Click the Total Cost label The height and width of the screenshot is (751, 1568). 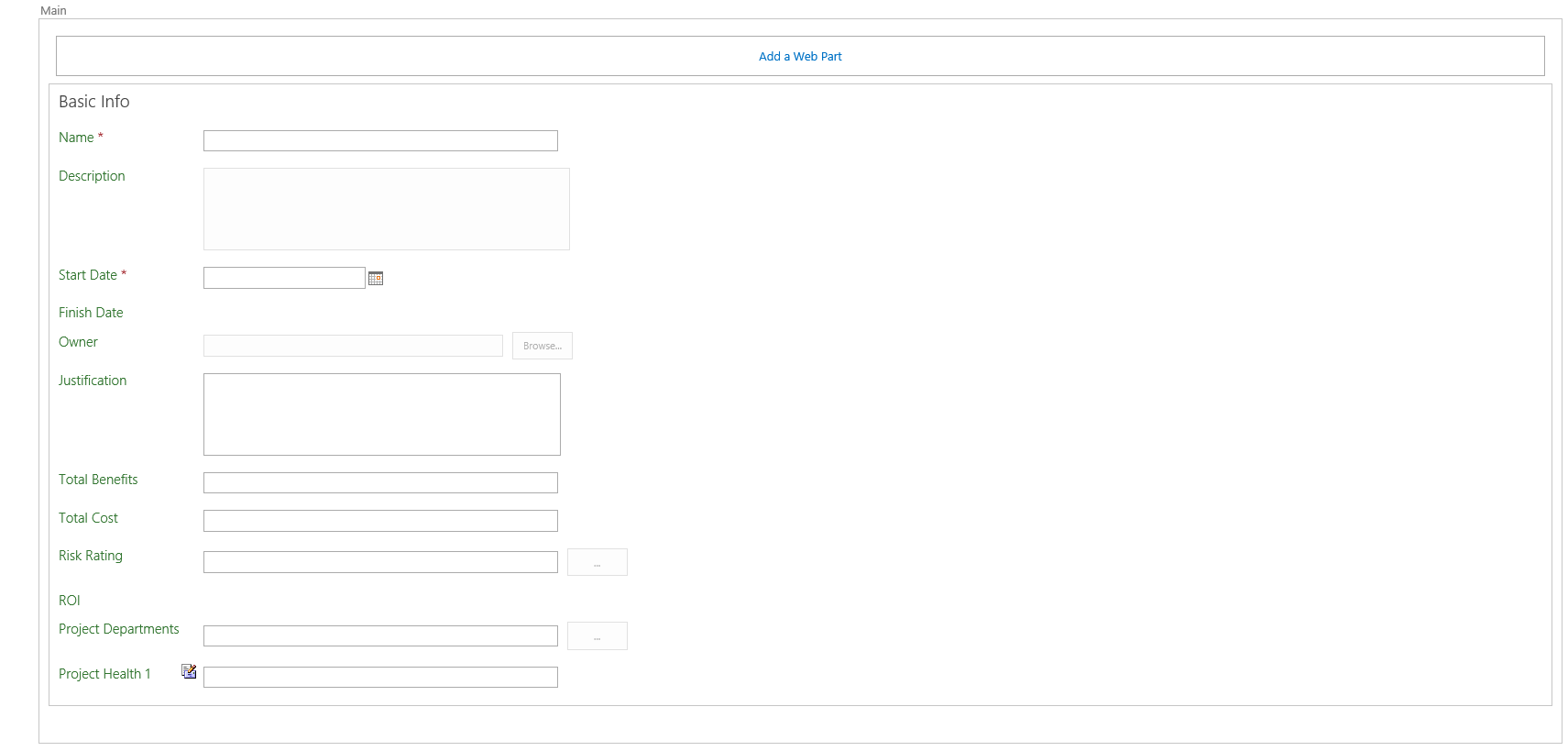pos(88,518)
